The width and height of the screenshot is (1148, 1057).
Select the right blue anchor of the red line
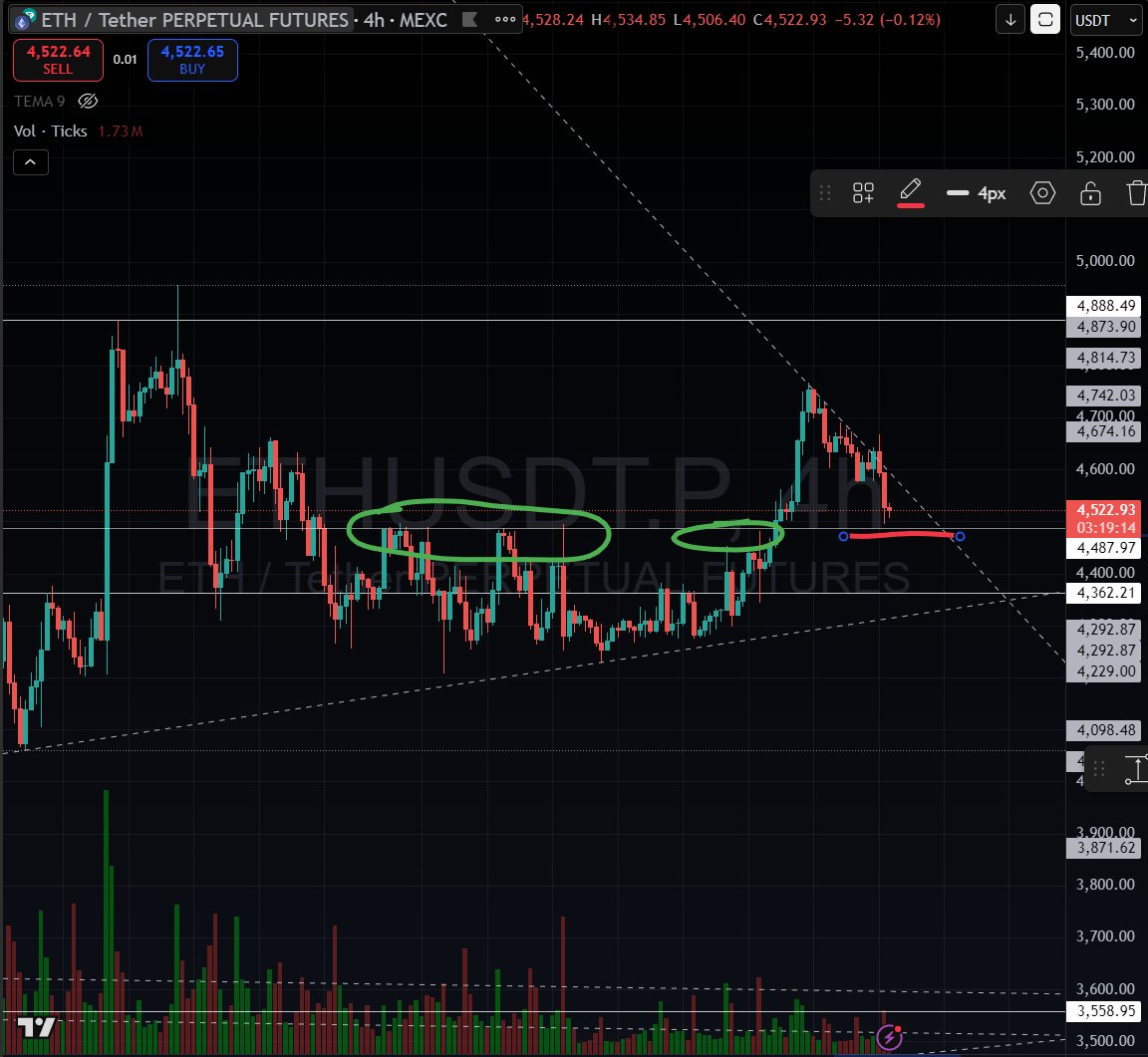tap(960, 537)
